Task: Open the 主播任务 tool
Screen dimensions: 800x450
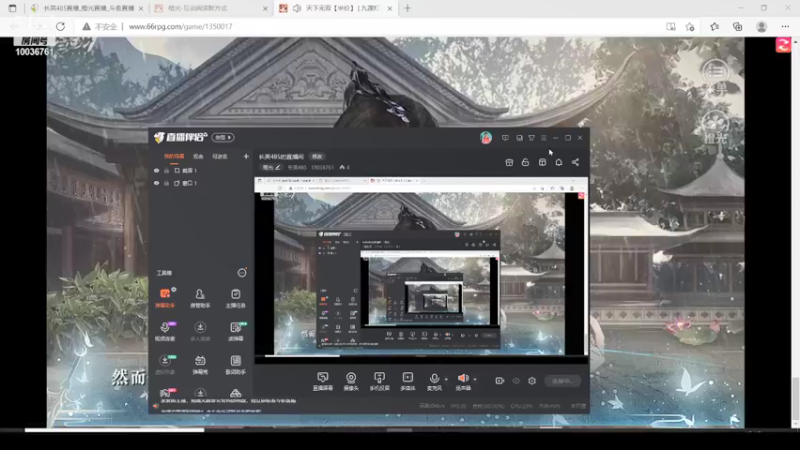Action: point(235,298)
